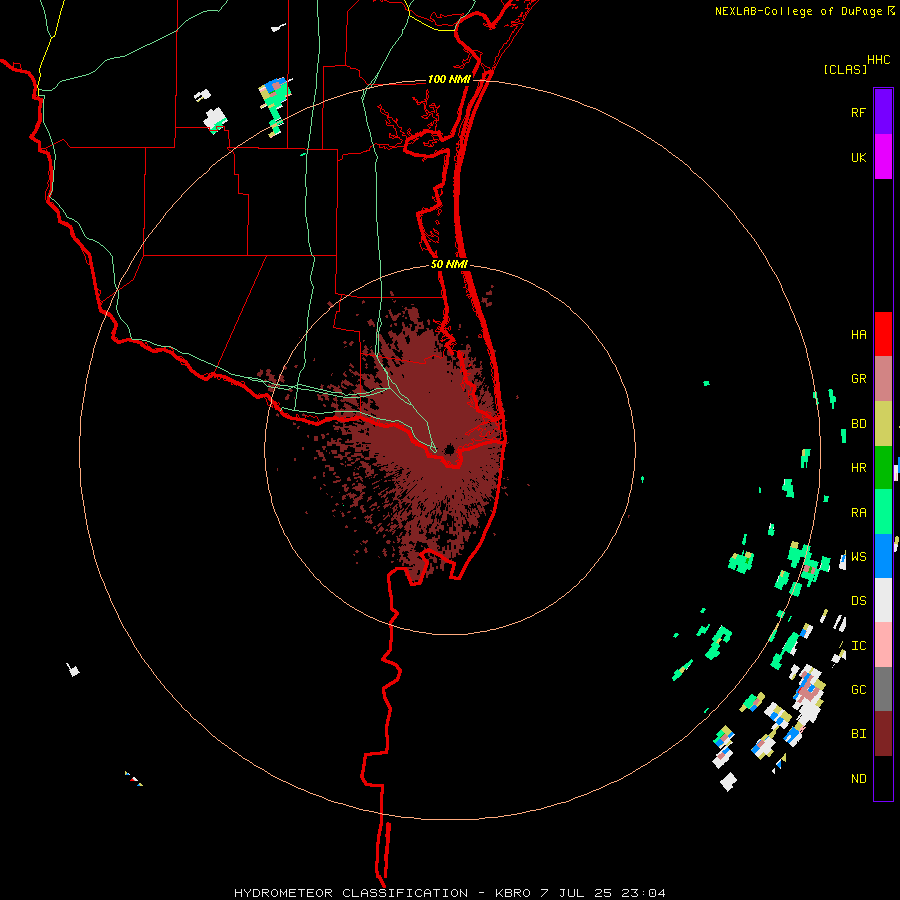Image resolution: width=900 pixels, height=900 pixels.
Task: Click the GC legend label text
Action: 859,690
